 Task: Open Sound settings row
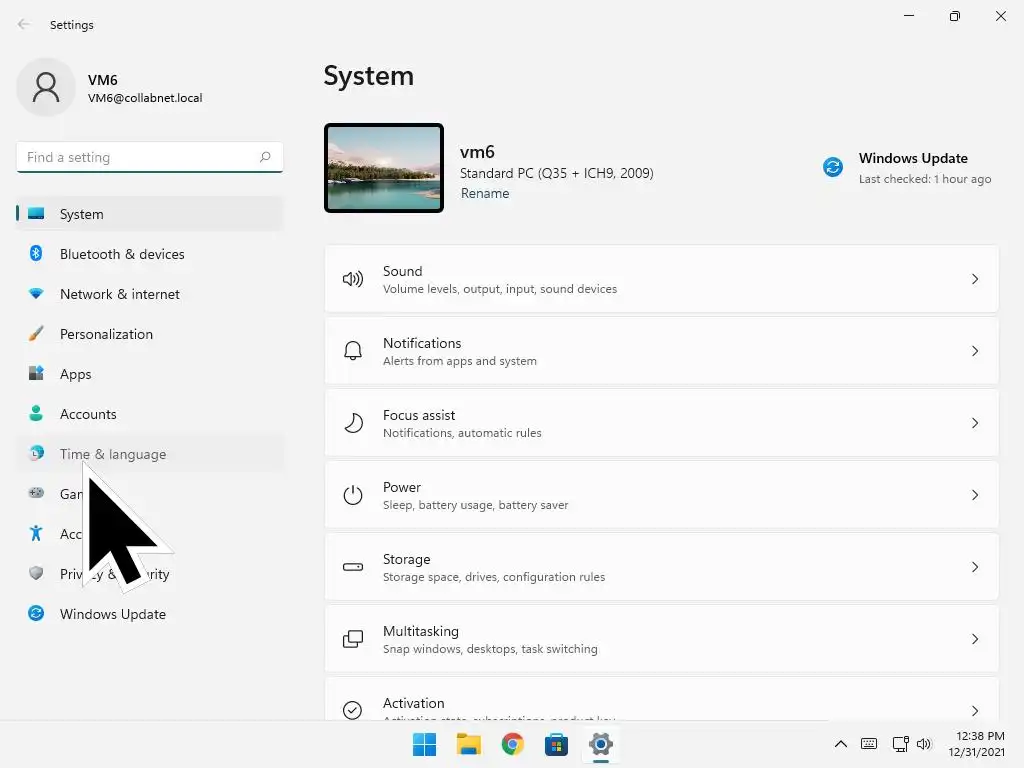(x=662, y=280)
